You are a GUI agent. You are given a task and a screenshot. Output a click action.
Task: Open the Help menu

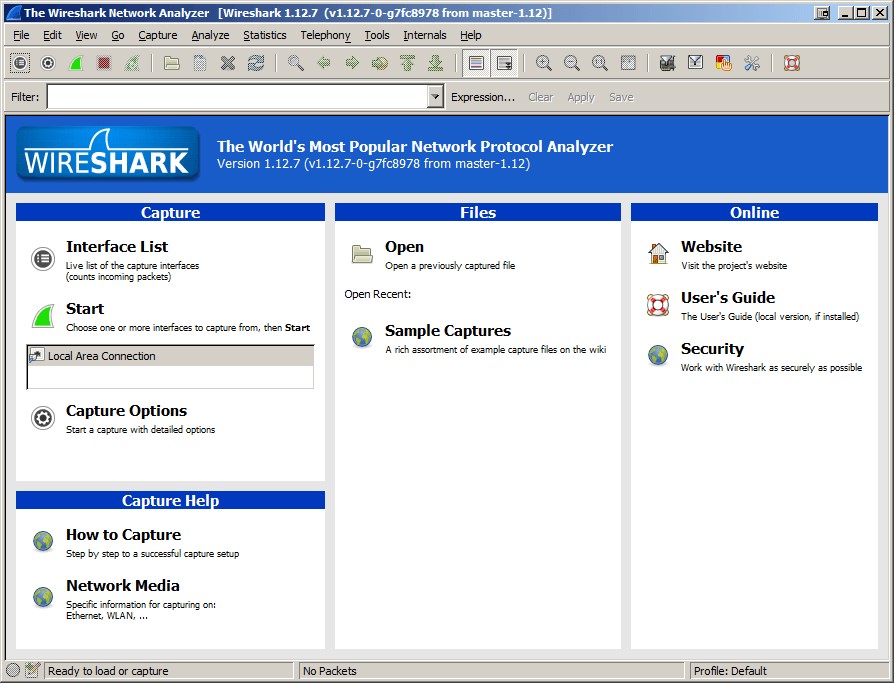tap(470, 35)
